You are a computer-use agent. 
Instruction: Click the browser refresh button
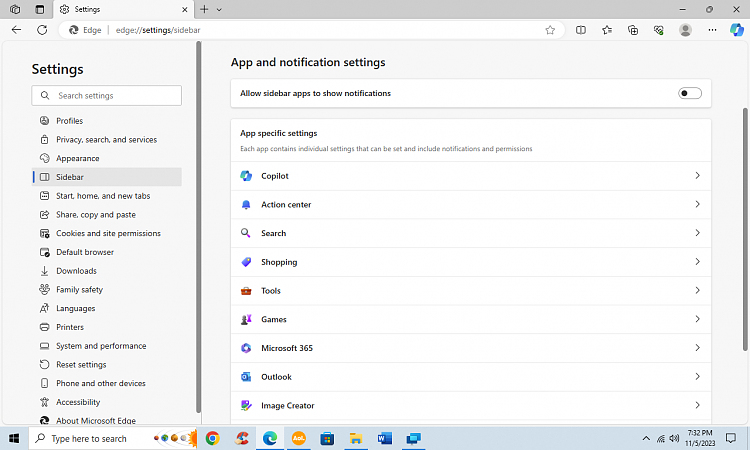click(42, 30)
